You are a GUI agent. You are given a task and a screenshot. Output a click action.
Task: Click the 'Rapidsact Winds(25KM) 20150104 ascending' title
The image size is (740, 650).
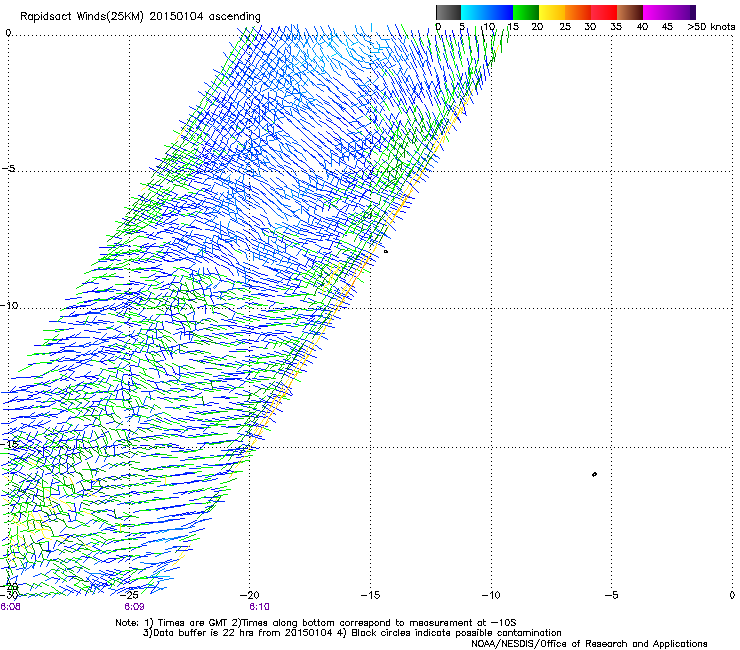pos(140,17)
